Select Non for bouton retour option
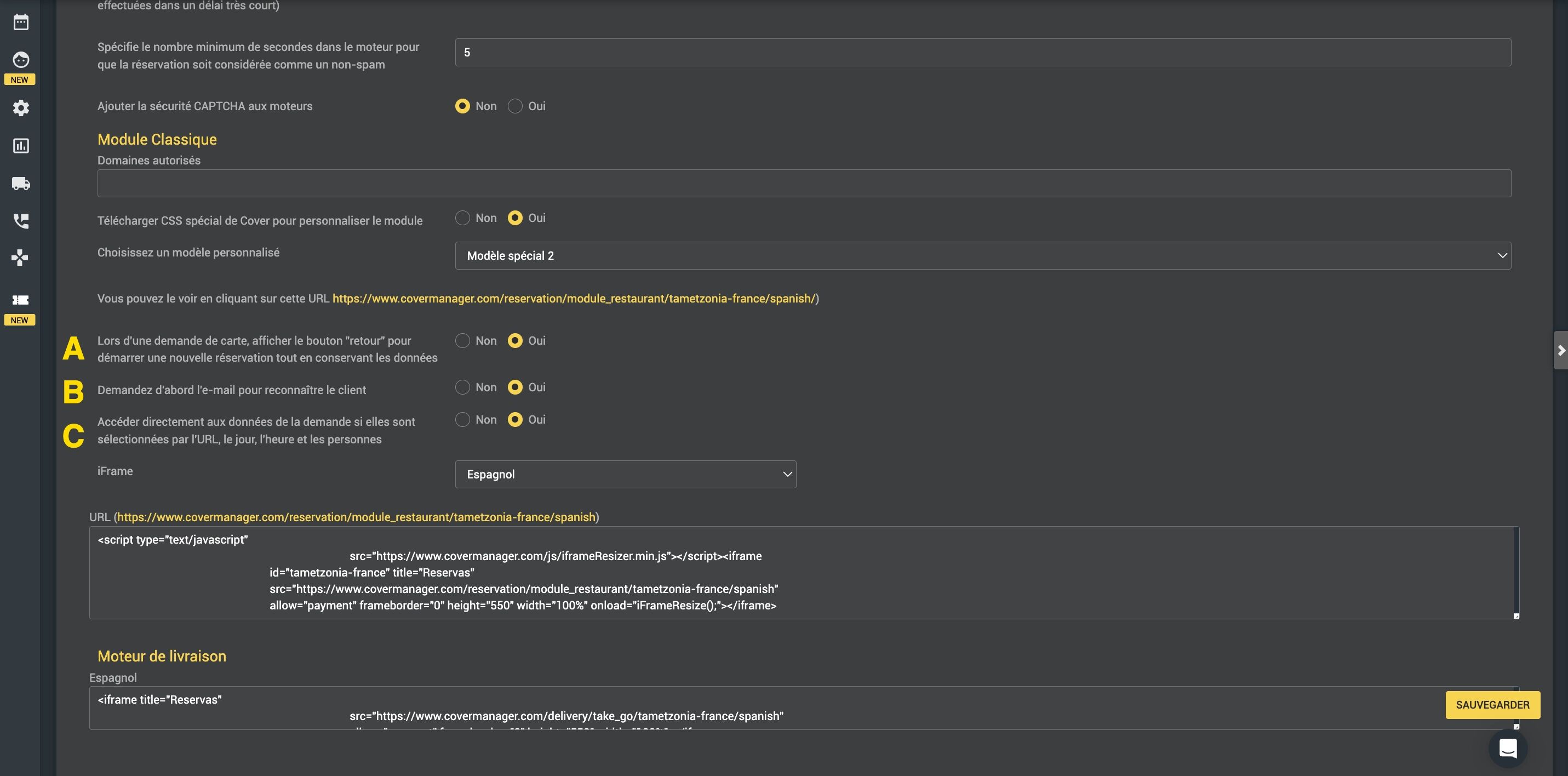Image resolution: width=1568 pixels, height=776 pixels. click(462, 340)
